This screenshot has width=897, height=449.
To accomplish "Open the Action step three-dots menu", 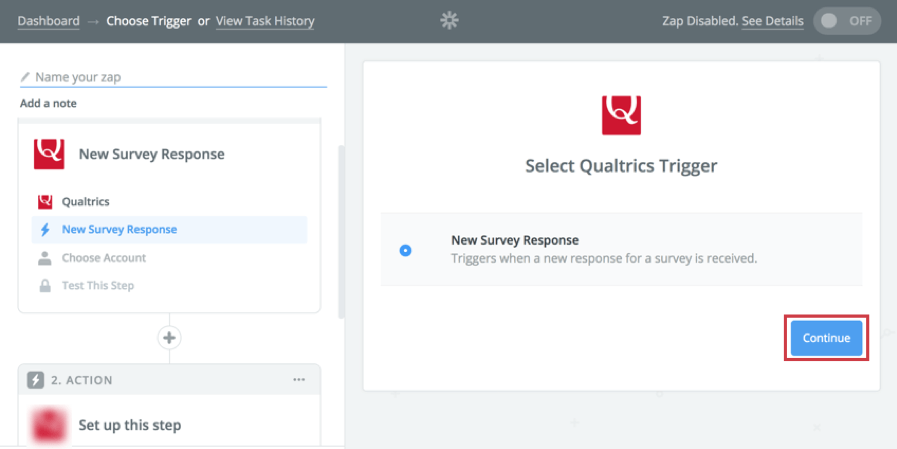I will pyautogui.click(x=299, y=380).
